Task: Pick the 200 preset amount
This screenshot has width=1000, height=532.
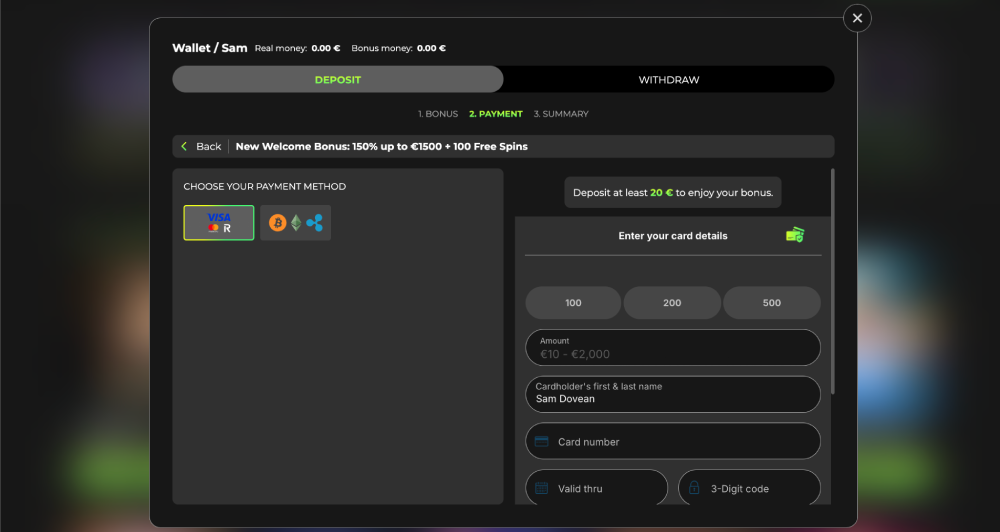Action: click(x=672, y=303)
